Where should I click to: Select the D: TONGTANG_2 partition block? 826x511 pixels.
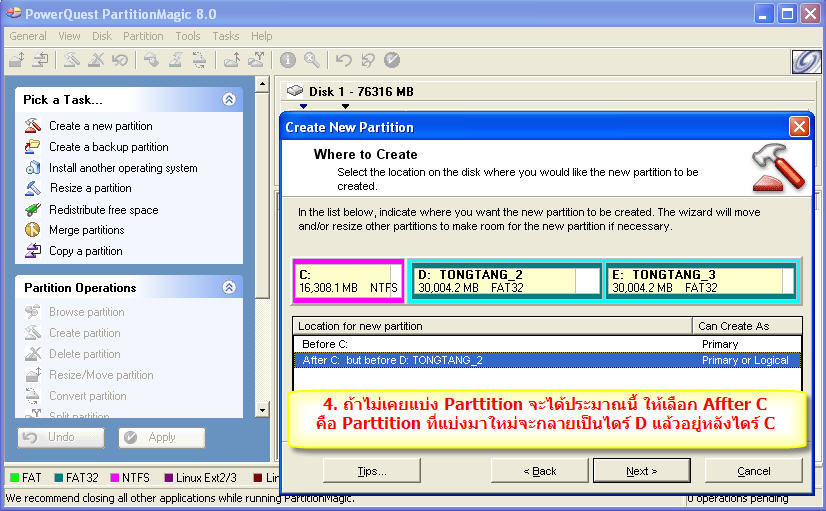click(506, 281)
